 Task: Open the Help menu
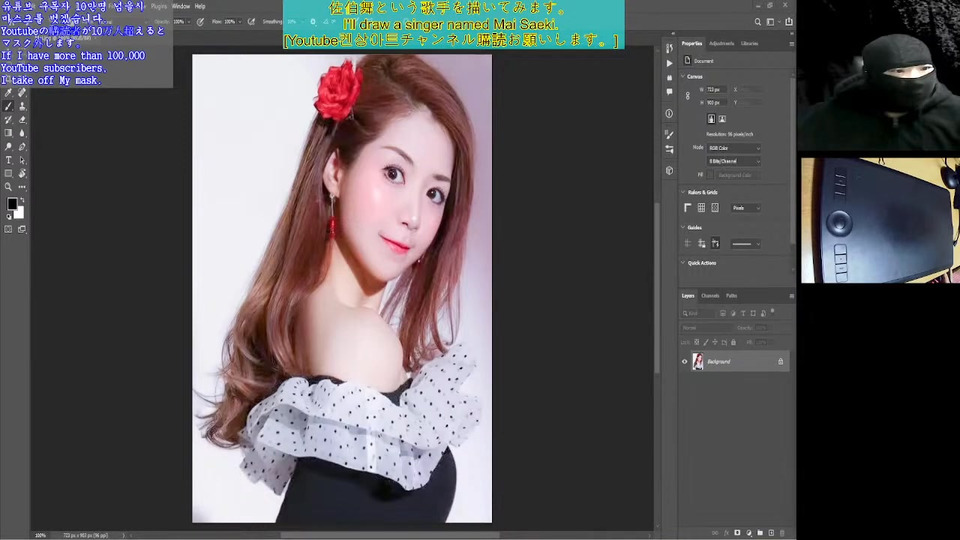pyautogui.click(x=200, y=6)
